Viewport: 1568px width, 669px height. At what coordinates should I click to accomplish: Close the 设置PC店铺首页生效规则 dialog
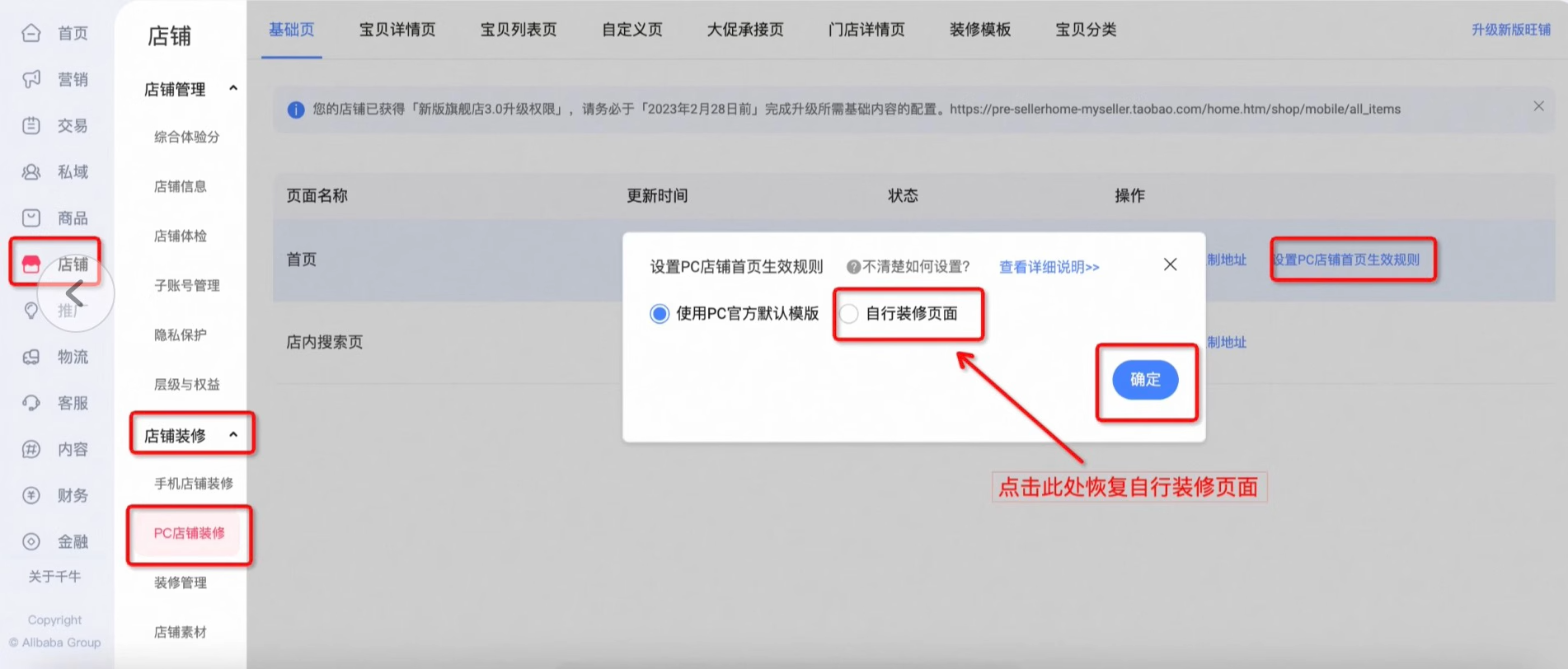pyautogui.click(x=1170, y=264)
